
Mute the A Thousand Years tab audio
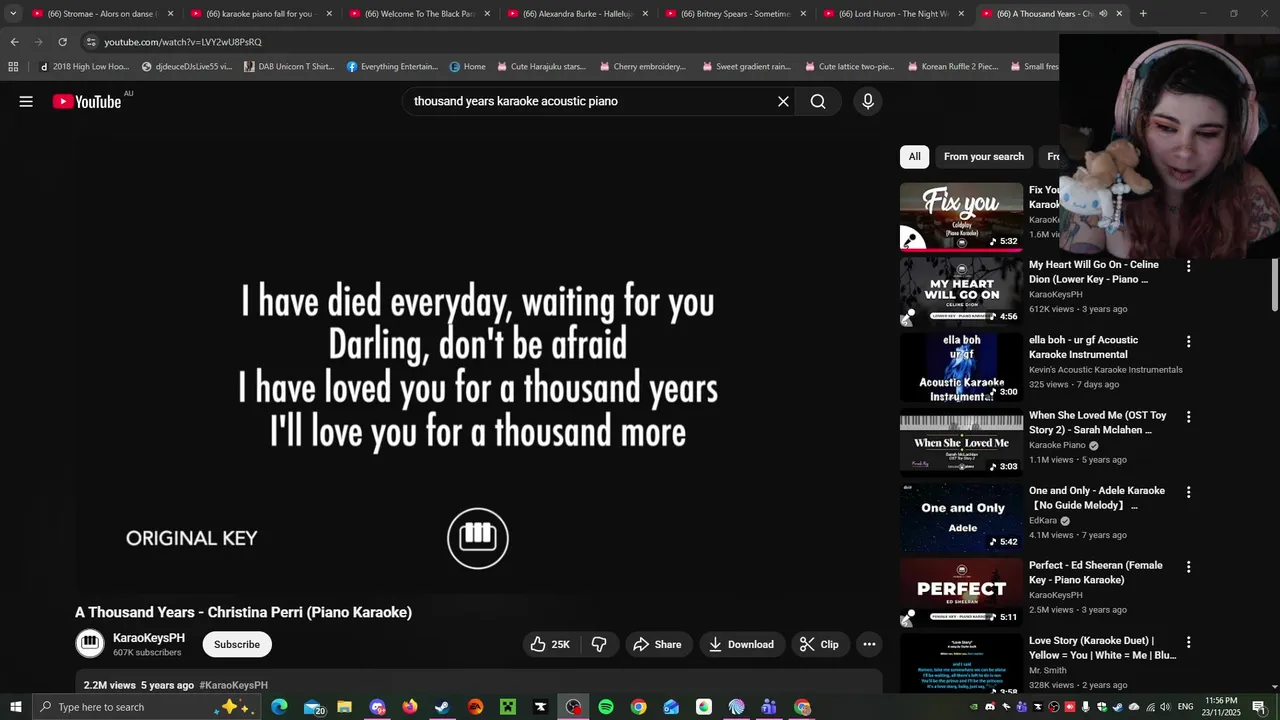click(1103, 14)
